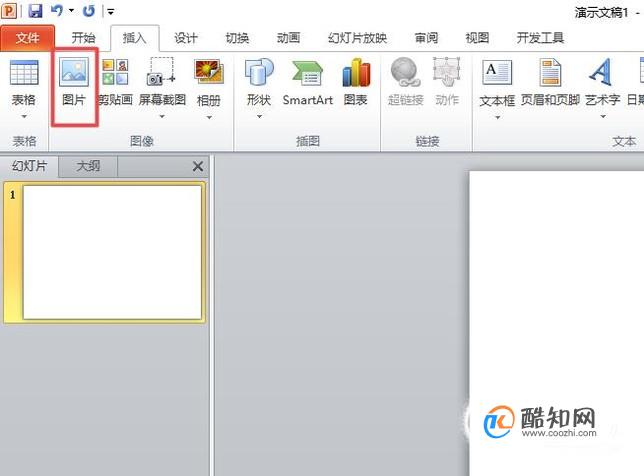This screenshot has height=476, width=644.
Task: Expand the Photo Album (相册) dropdown arrow
Action: (x=209, y=117)
